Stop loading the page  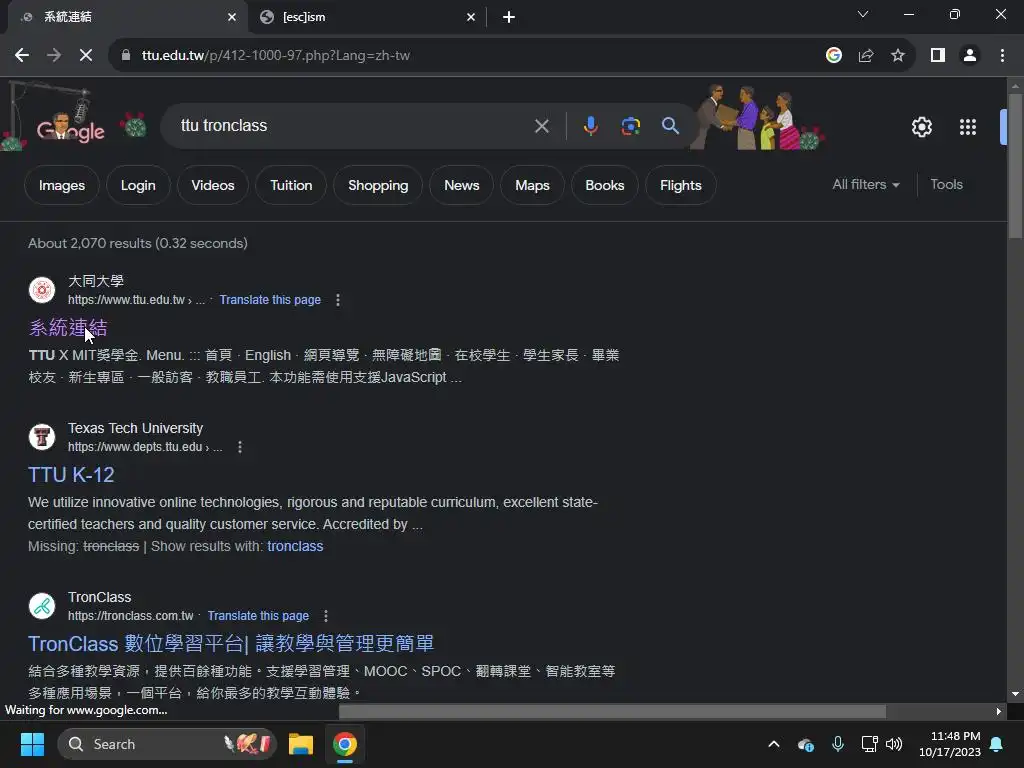[86, 56]
